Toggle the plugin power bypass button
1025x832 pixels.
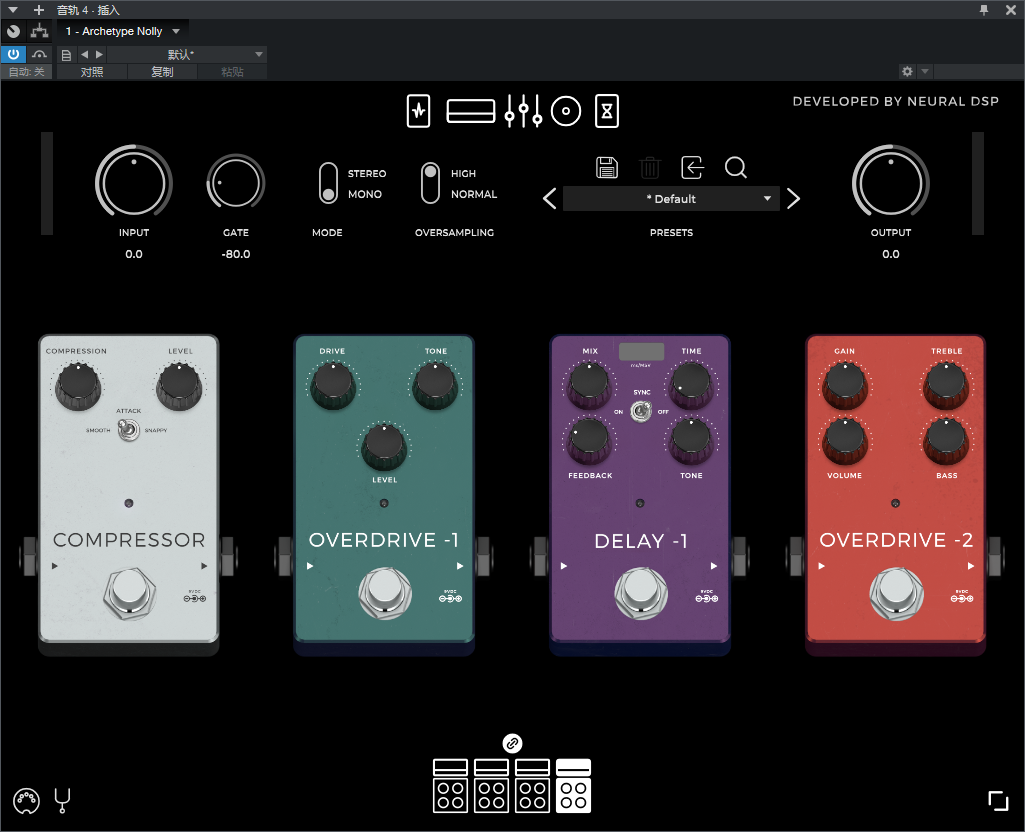[x=13, y=54]
